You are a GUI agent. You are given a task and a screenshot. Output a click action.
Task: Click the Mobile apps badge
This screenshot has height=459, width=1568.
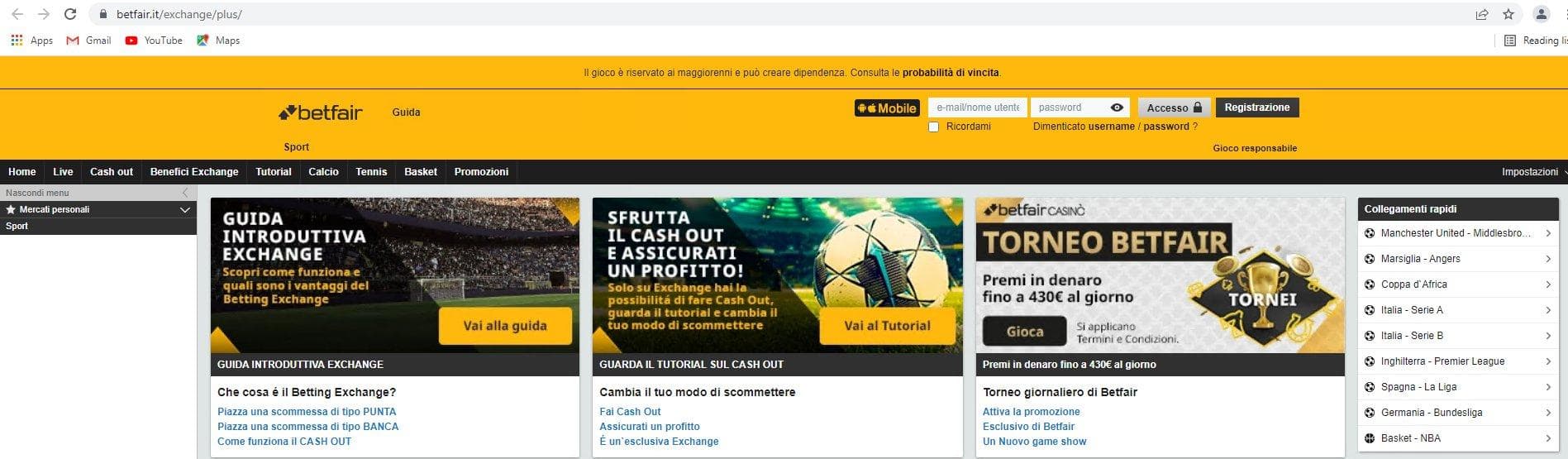pos(887,108)
